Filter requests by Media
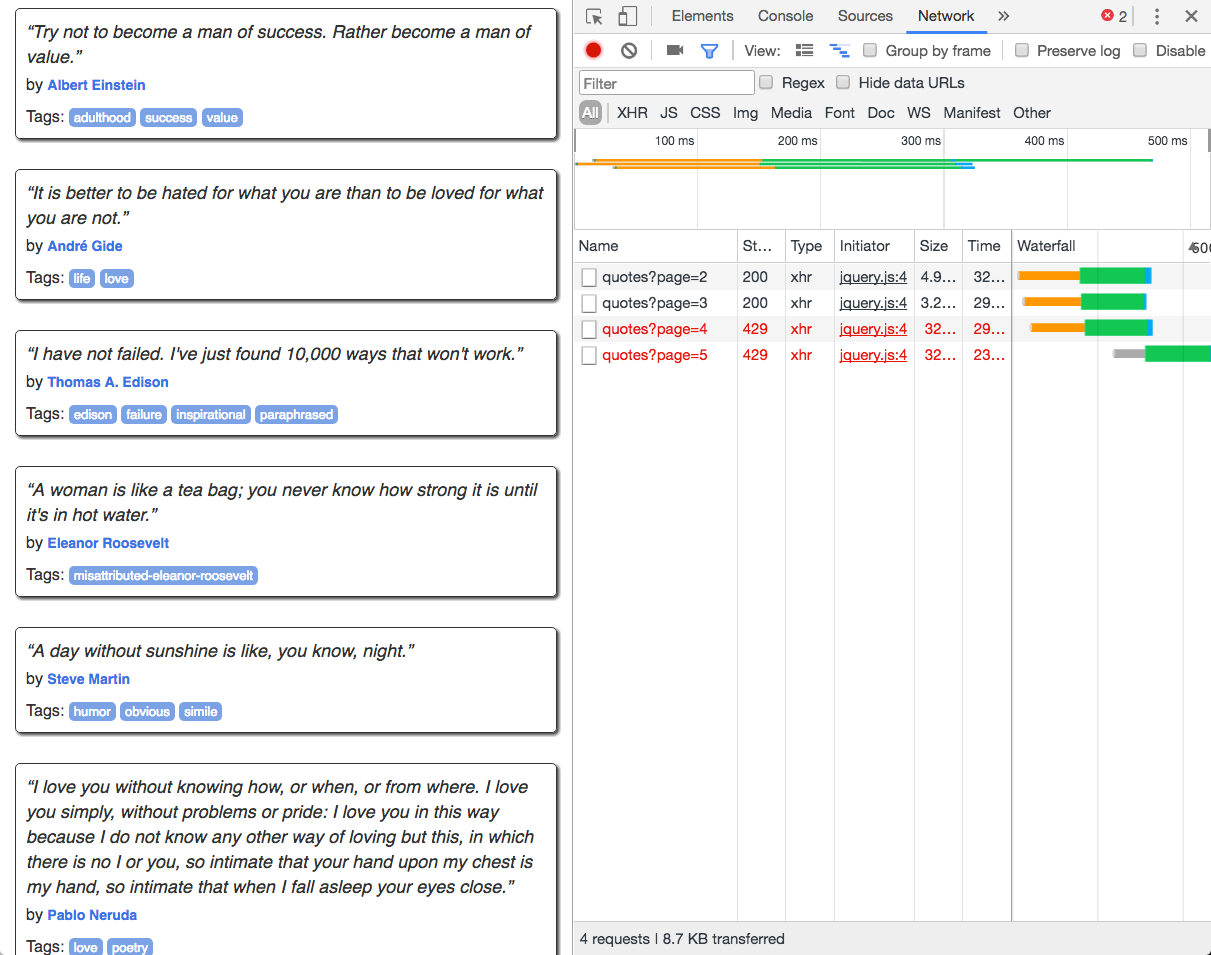Image resolution: width=1211 pixels, height=955 pixels. click(x=791, y=113)
